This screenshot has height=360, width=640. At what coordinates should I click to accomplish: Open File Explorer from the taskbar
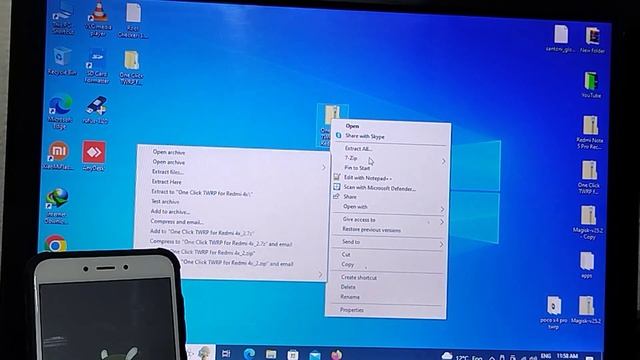(x=271, y=354)
